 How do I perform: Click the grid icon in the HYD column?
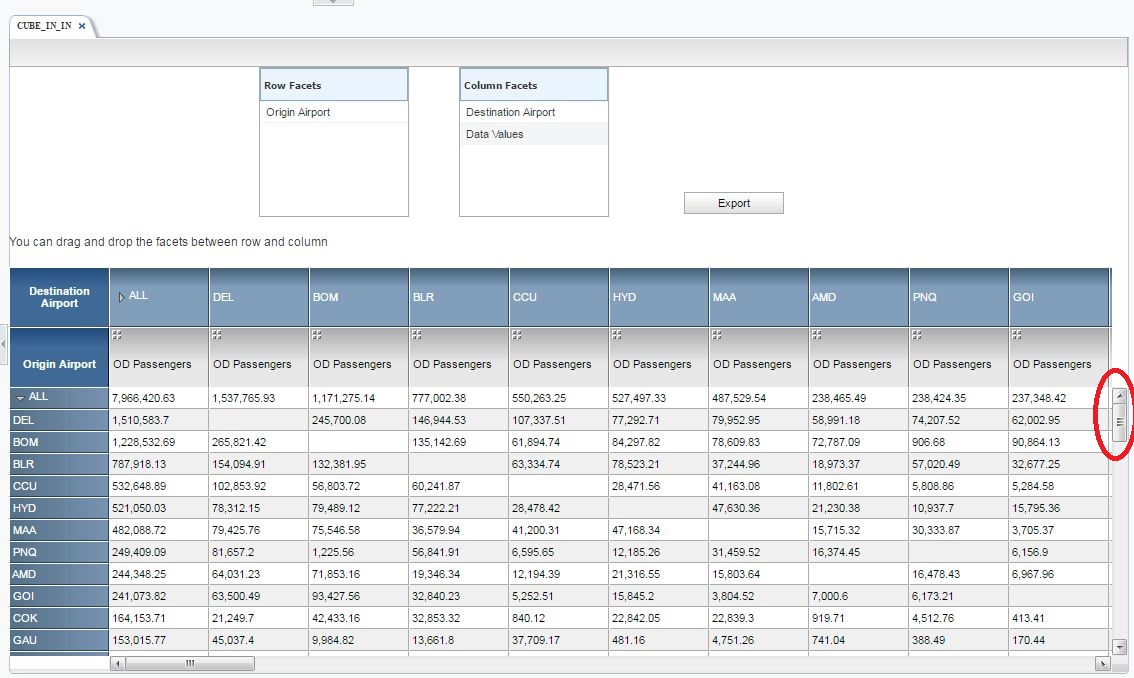(x=617, y=335)
